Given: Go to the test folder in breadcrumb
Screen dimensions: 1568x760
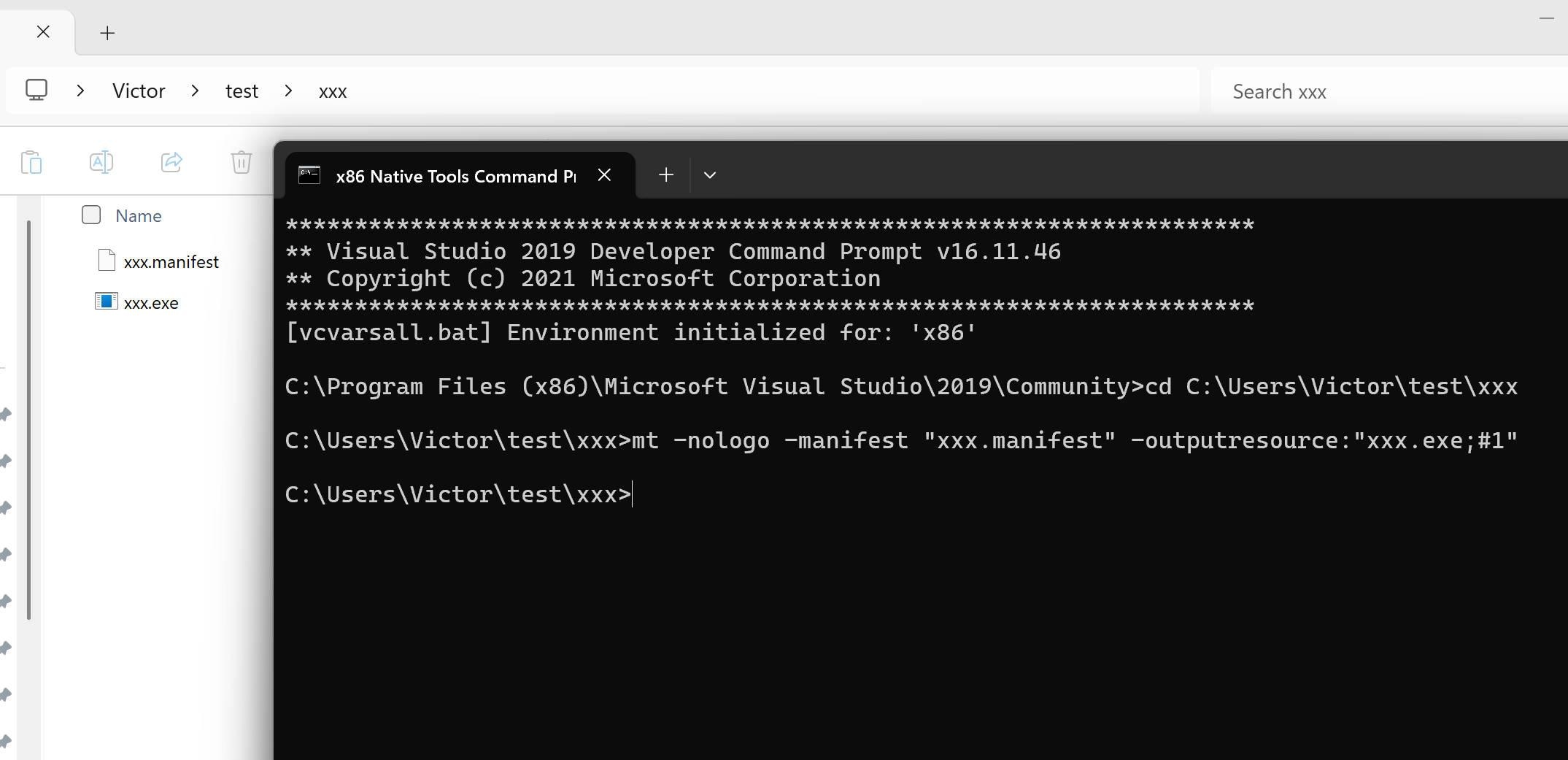Looking at the screenshot, I should coord(242,91).
